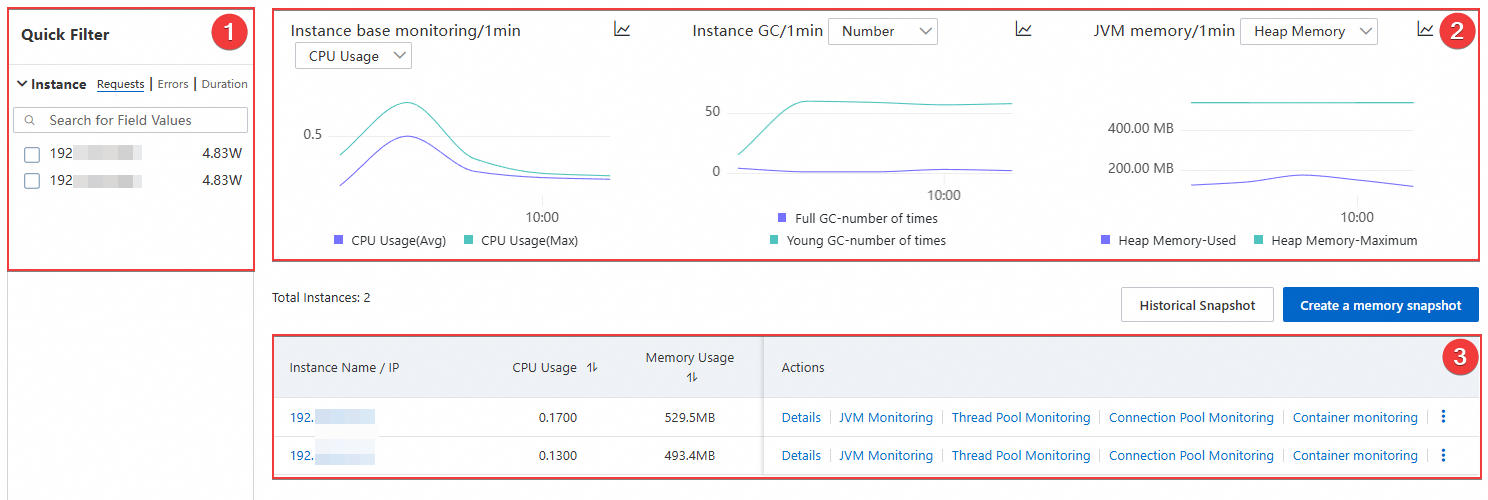This screenshot has width=1488, height=500.
Task: Open the CPU Usage metric dropdown
Action: [353, 56]
